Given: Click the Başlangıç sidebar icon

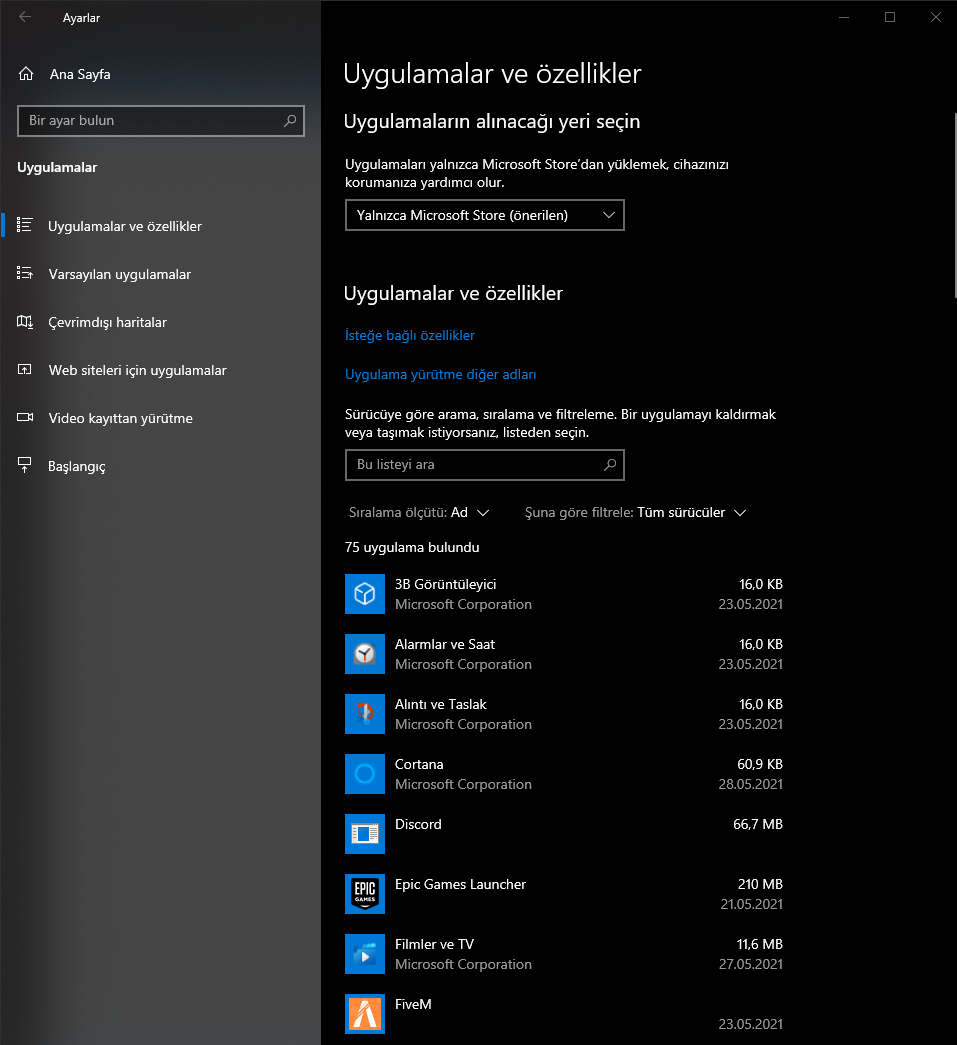Looking at the screenshot, I should coord(25,465).
